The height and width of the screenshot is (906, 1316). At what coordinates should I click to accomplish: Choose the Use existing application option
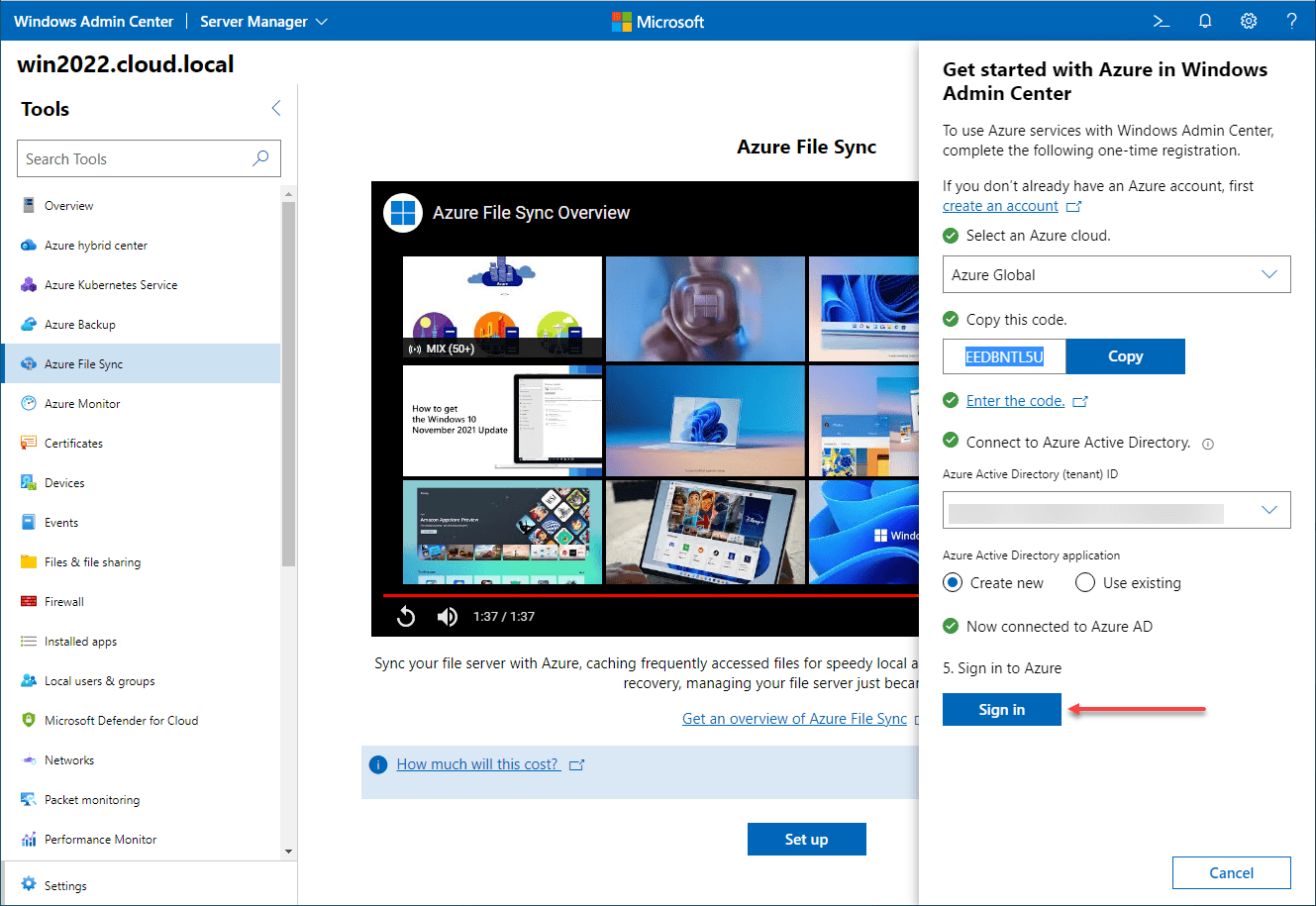tap(1085, 582)
